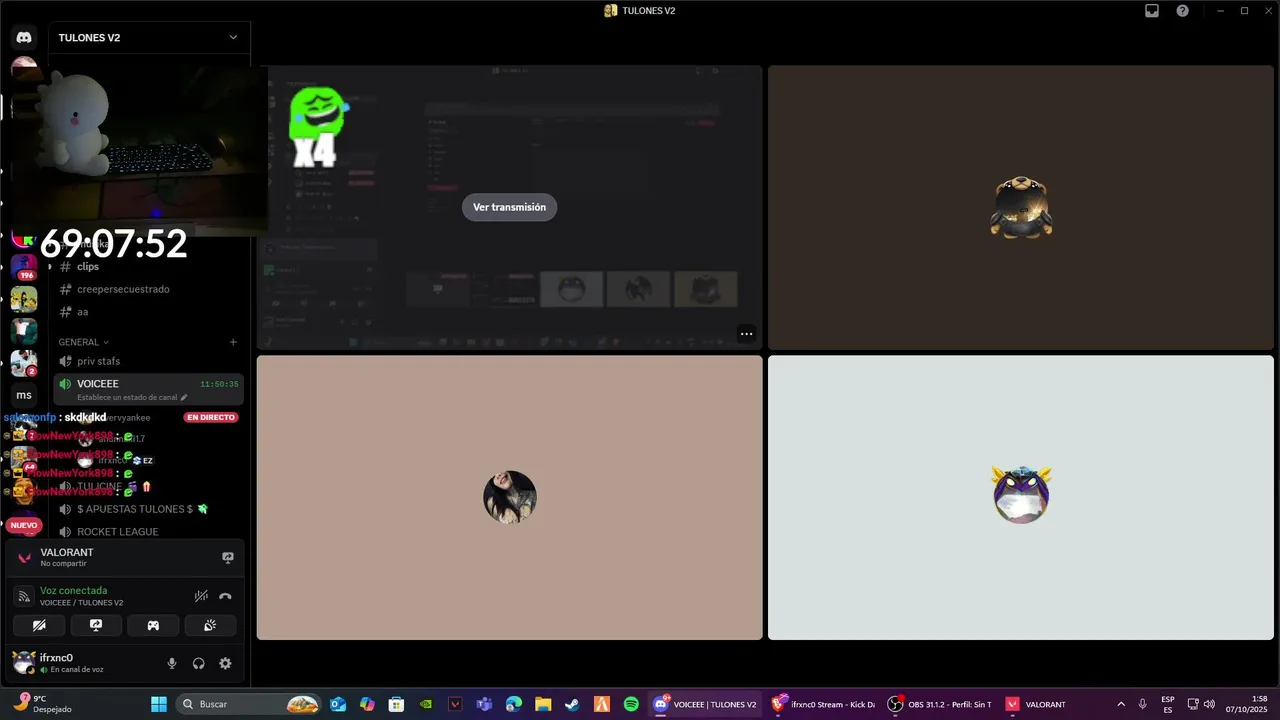The height and width of the screenshot is (720, 1280).
Task: Start an activity controller button
Action: pyautogui.click(x=153, y=625)
